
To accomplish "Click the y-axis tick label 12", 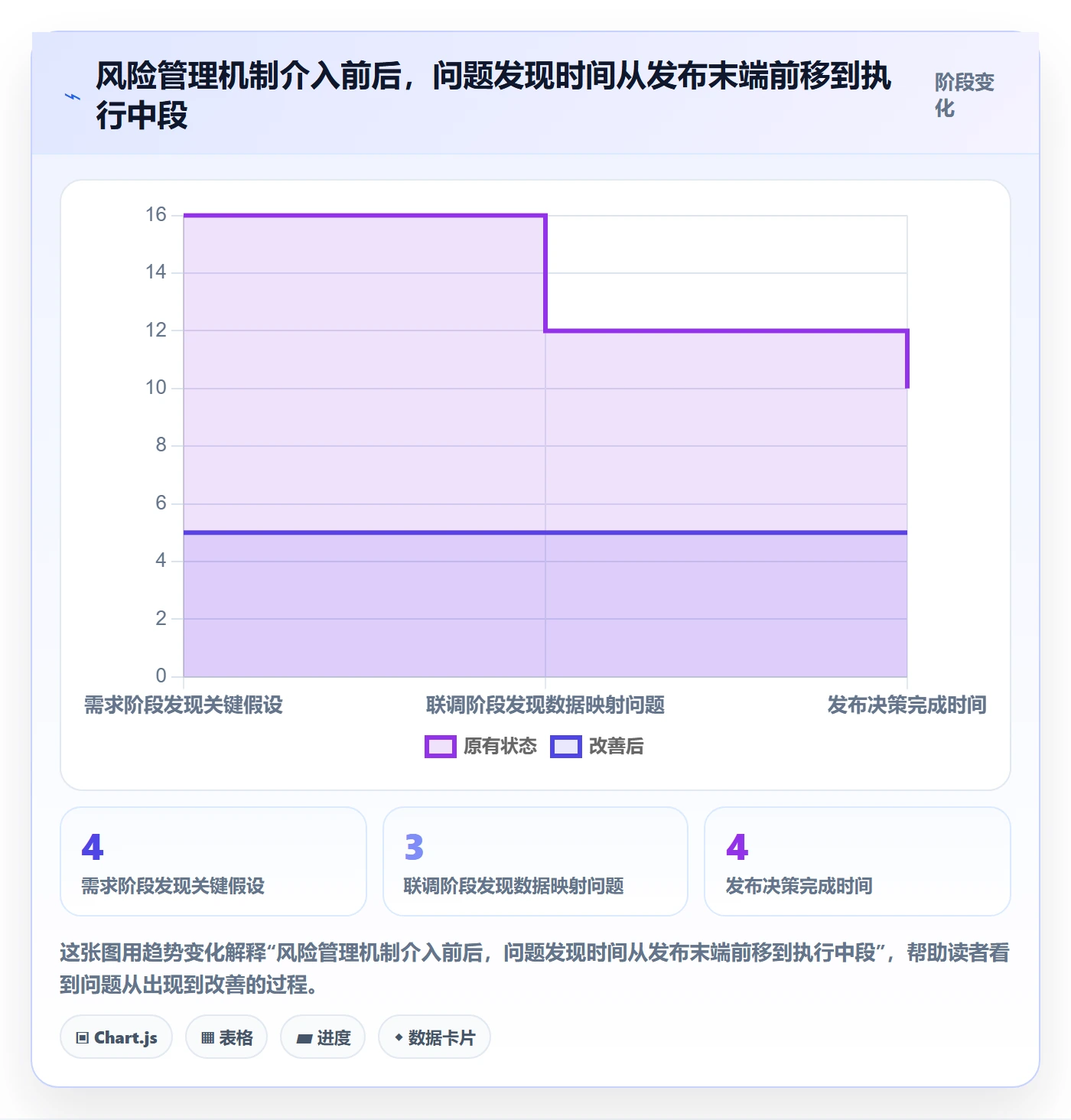I will pyautogui.click(x=156, y=330).
